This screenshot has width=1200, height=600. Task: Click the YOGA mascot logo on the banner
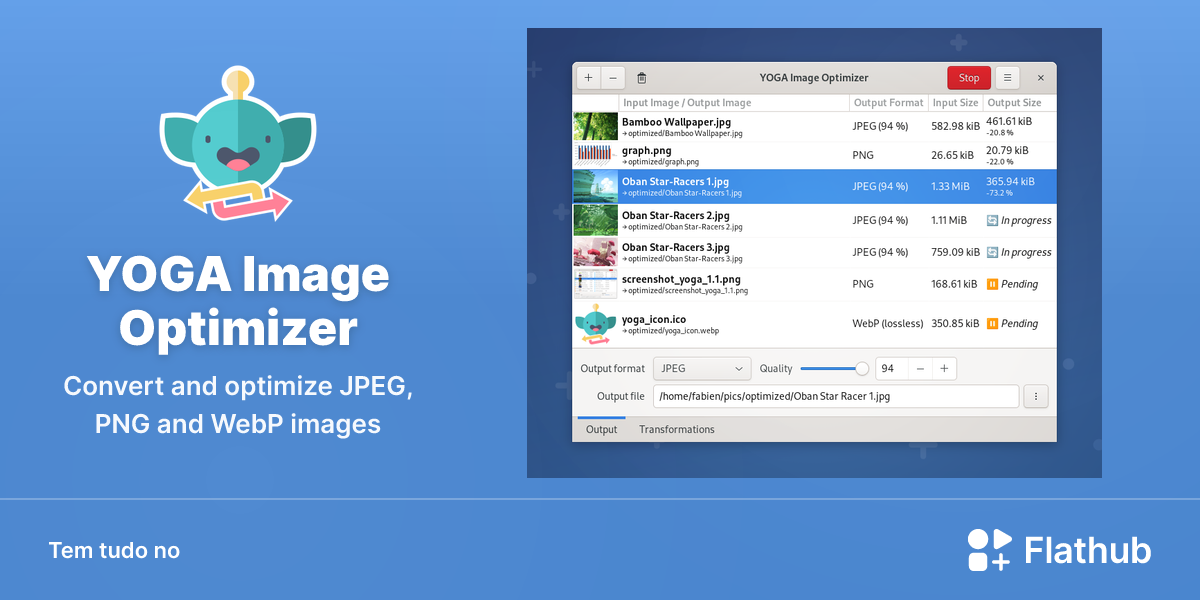(238, 144)
